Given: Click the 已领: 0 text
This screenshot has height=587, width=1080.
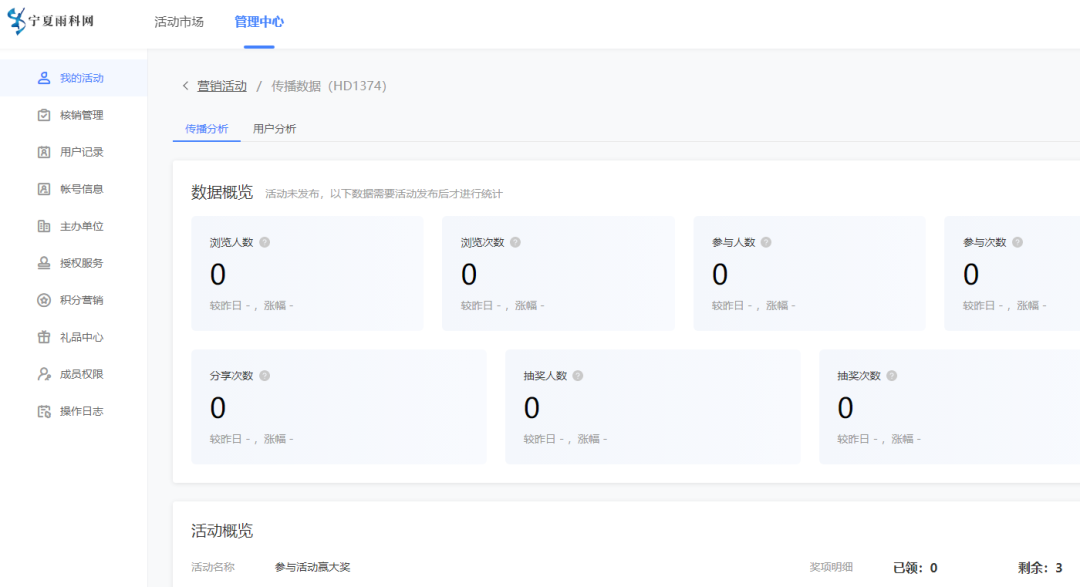Looking at the screenshot, I should pyautogui.click(x=915, y=568).
